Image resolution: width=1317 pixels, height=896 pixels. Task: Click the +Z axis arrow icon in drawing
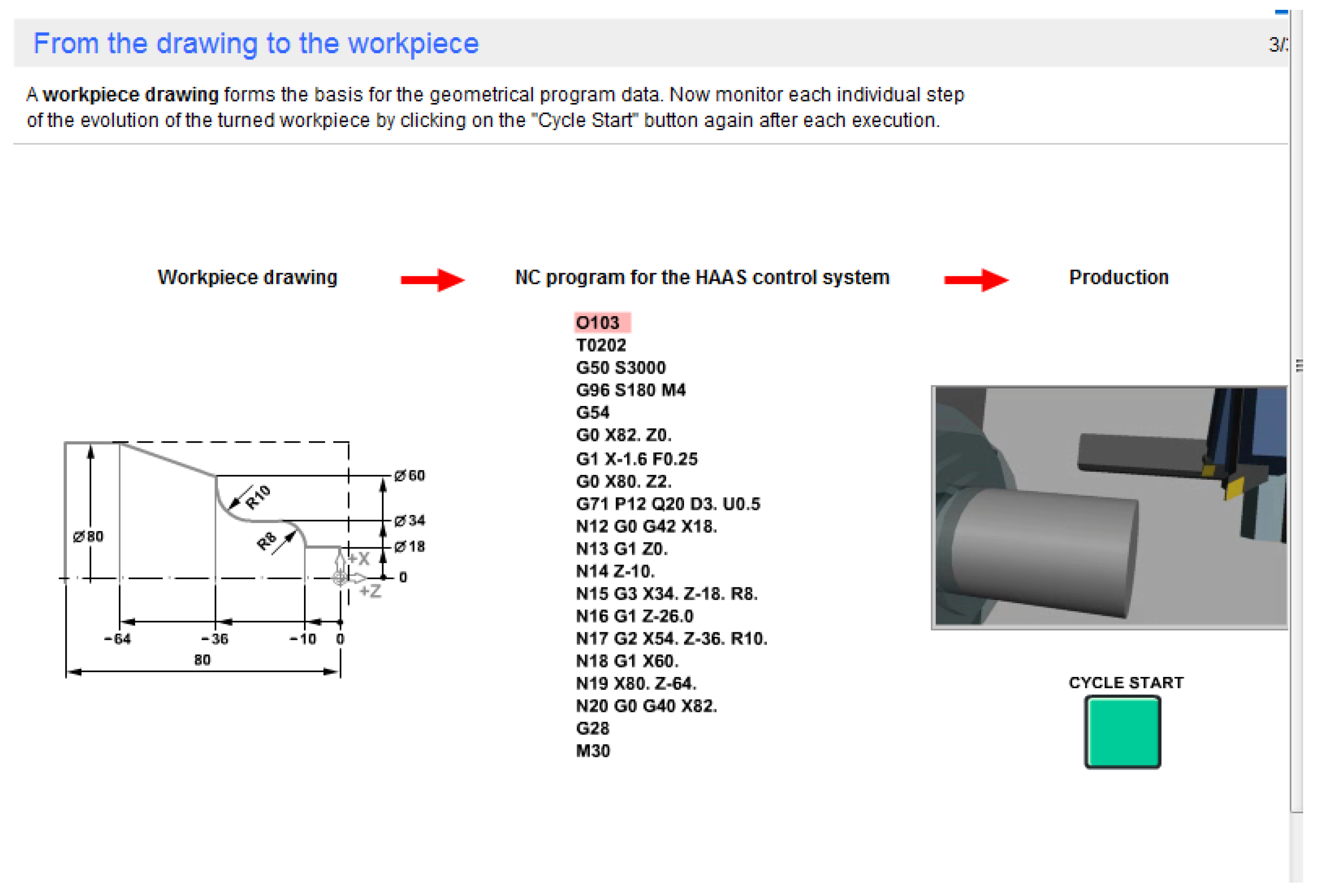358,578
